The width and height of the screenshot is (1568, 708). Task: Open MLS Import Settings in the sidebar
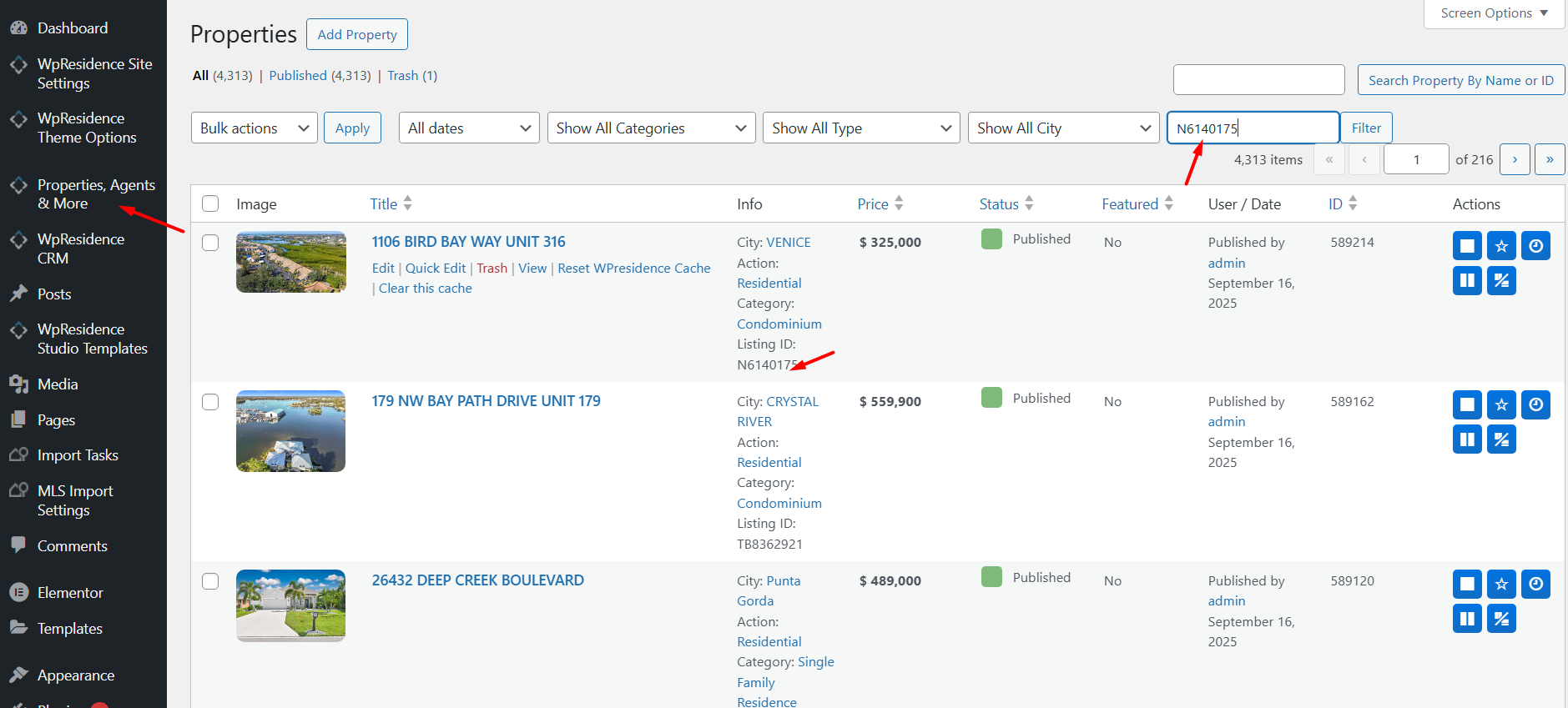(x=75, y=500)
